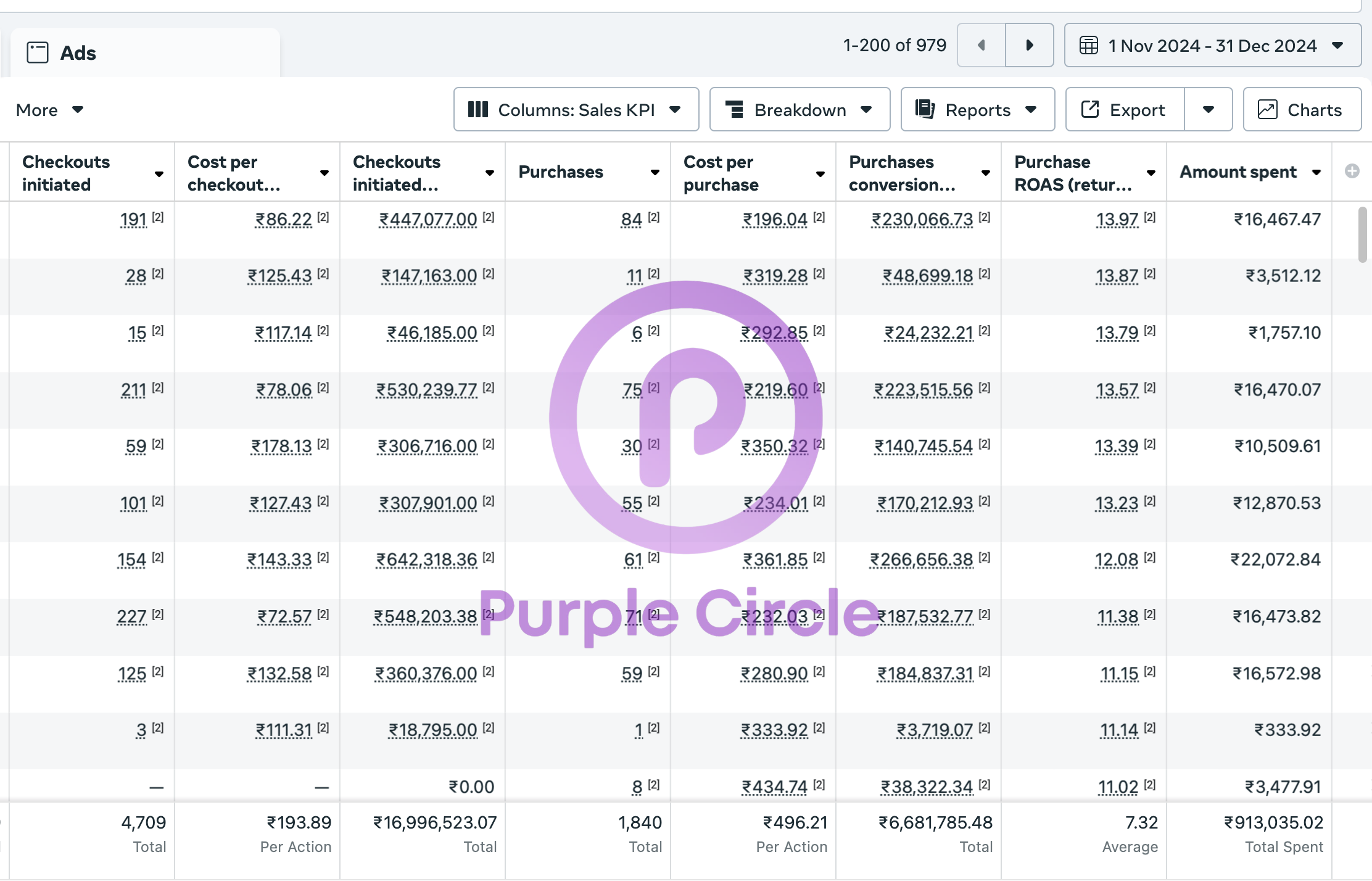Click the Charts graph icon
1372x881 pixels.
[1267, 109]
